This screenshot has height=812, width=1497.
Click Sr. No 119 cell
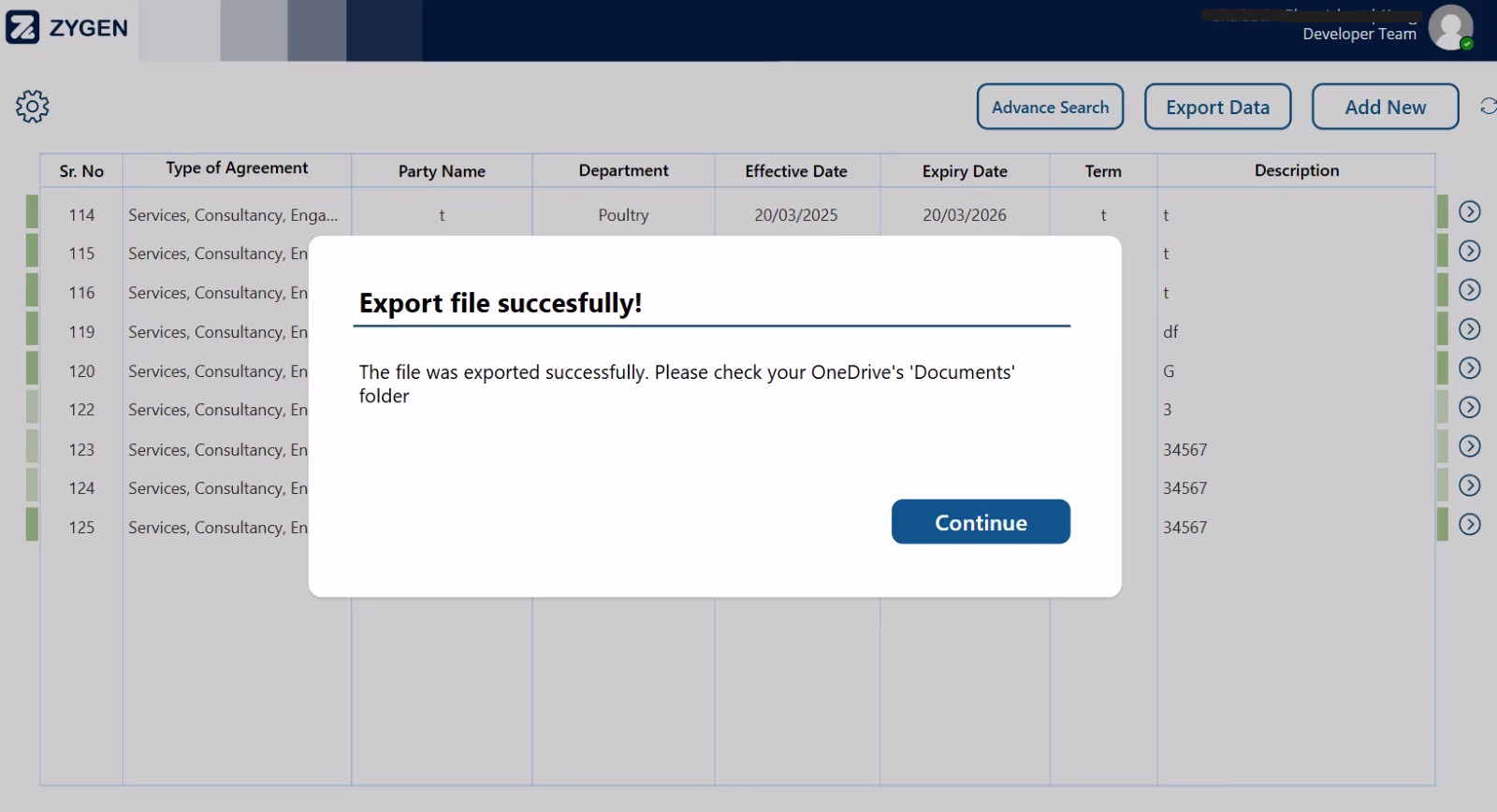[81, 332]
